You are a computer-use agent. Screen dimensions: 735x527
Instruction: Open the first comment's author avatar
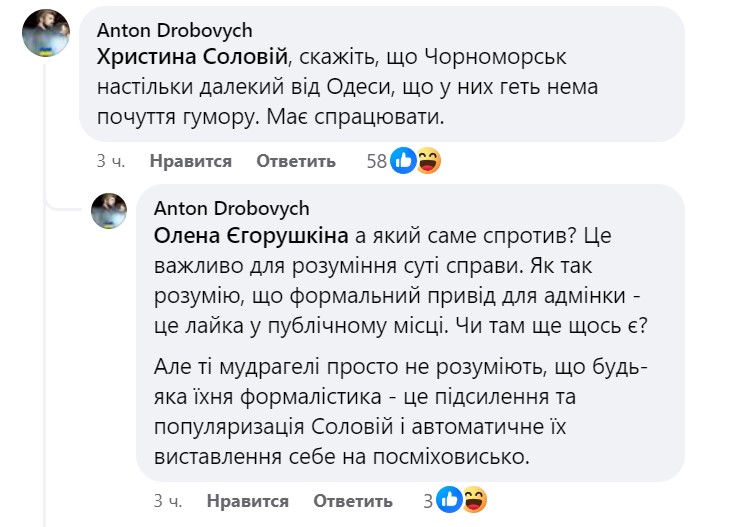click(46, 34)
